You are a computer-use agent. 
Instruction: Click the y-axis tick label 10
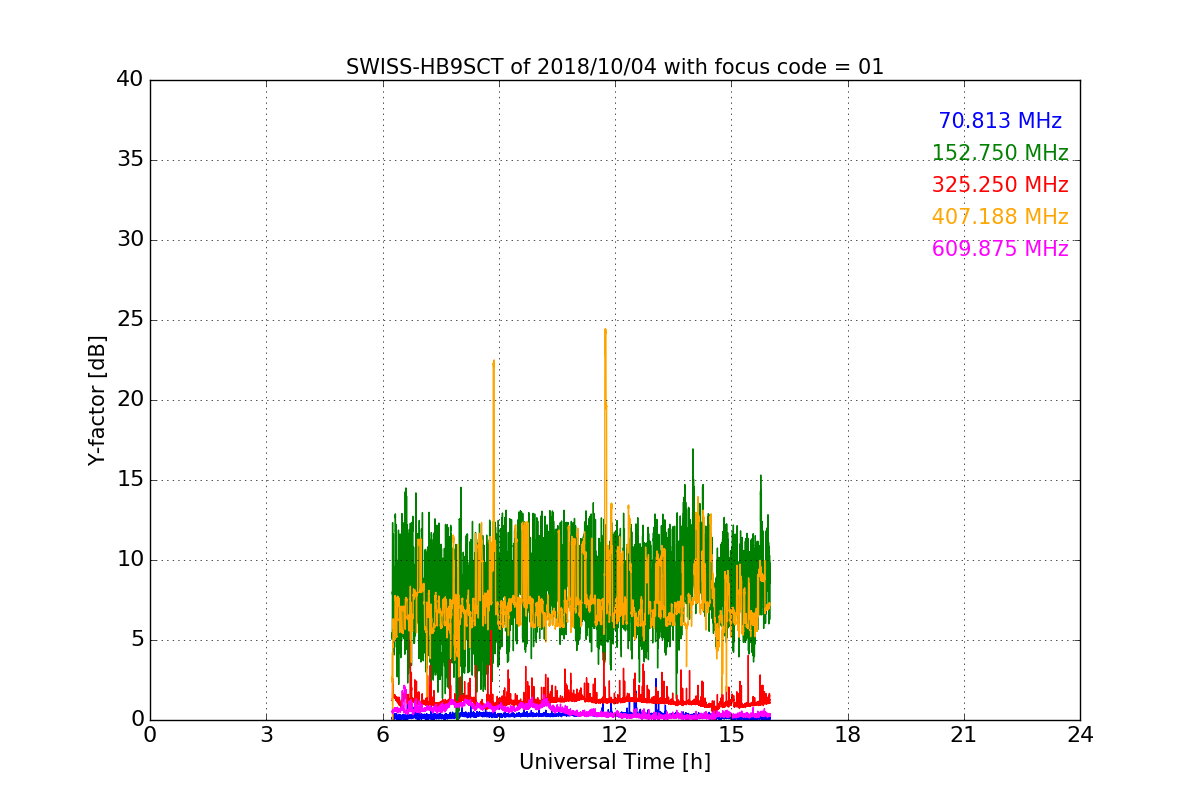tap(130, 560)
